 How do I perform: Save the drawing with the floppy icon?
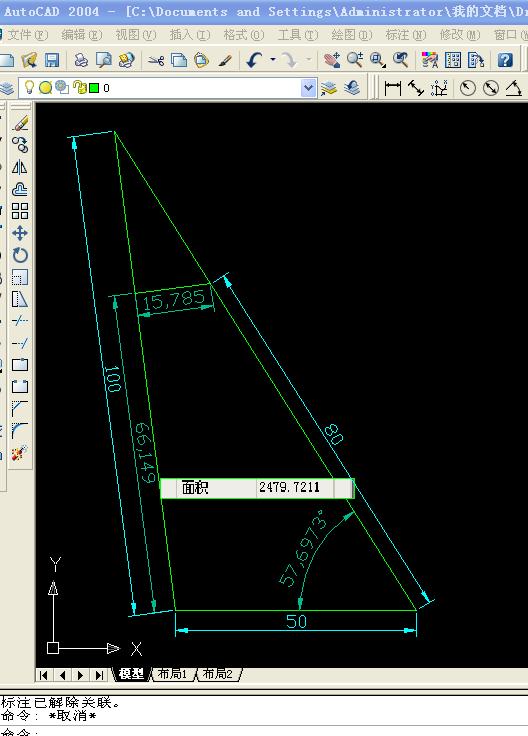(x=52, y=60)
